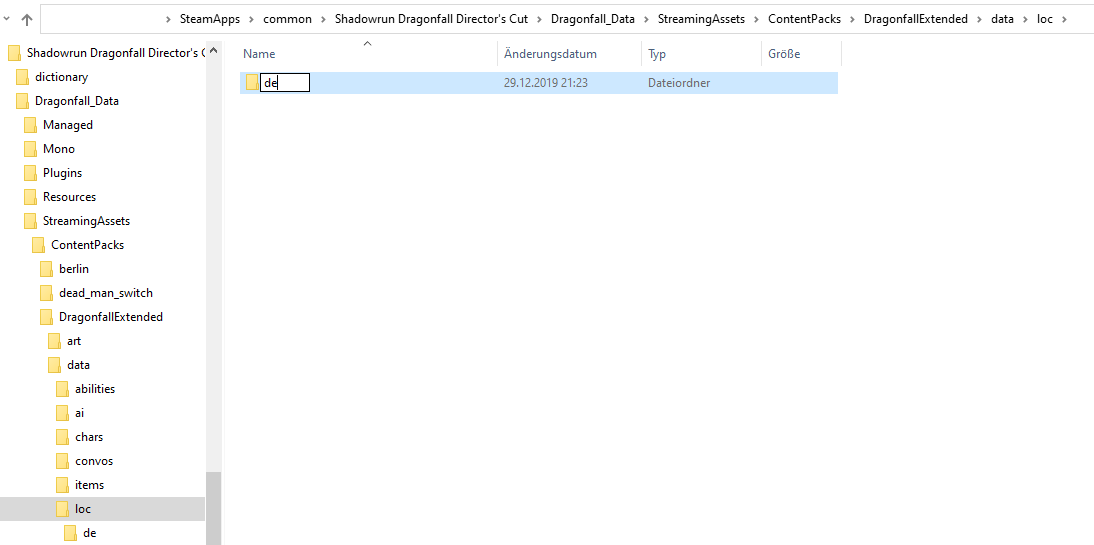The height and width of the screenshot is (545, 1094).
Task: Click data breadcrumb in address bar
Action: (1002, 20)
